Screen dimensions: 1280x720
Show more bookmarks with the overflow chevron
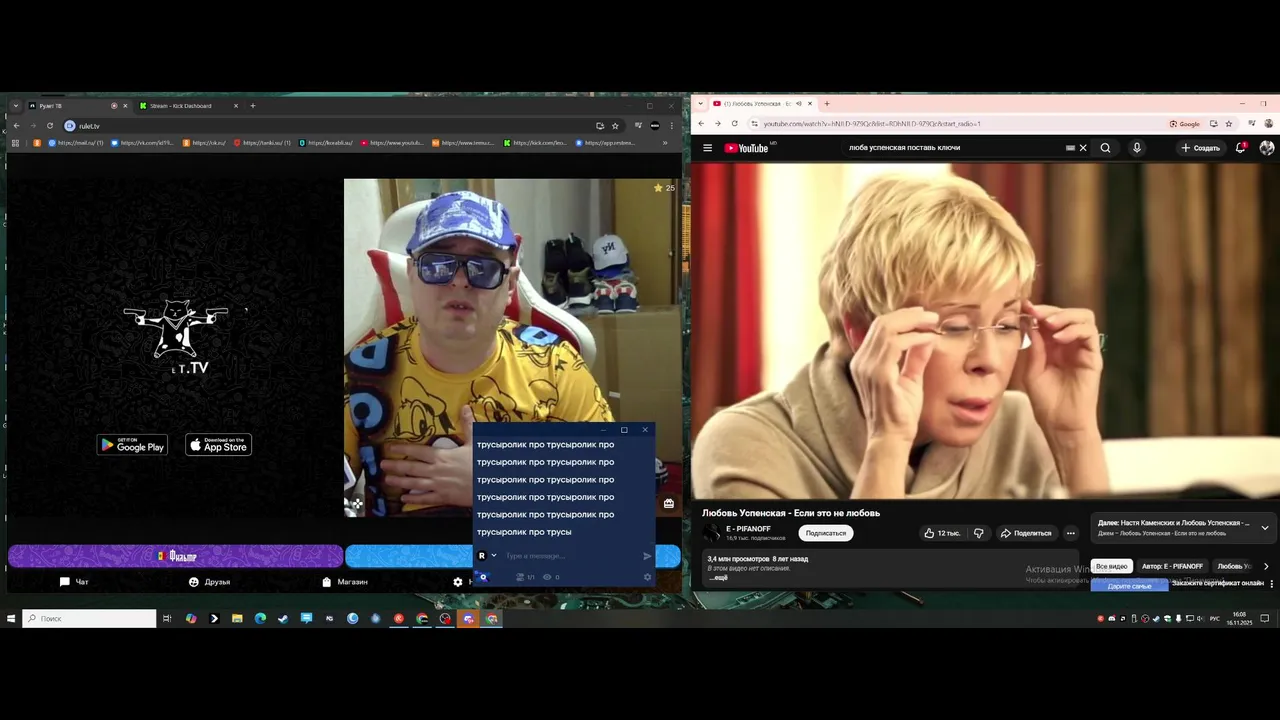point(665,143)
